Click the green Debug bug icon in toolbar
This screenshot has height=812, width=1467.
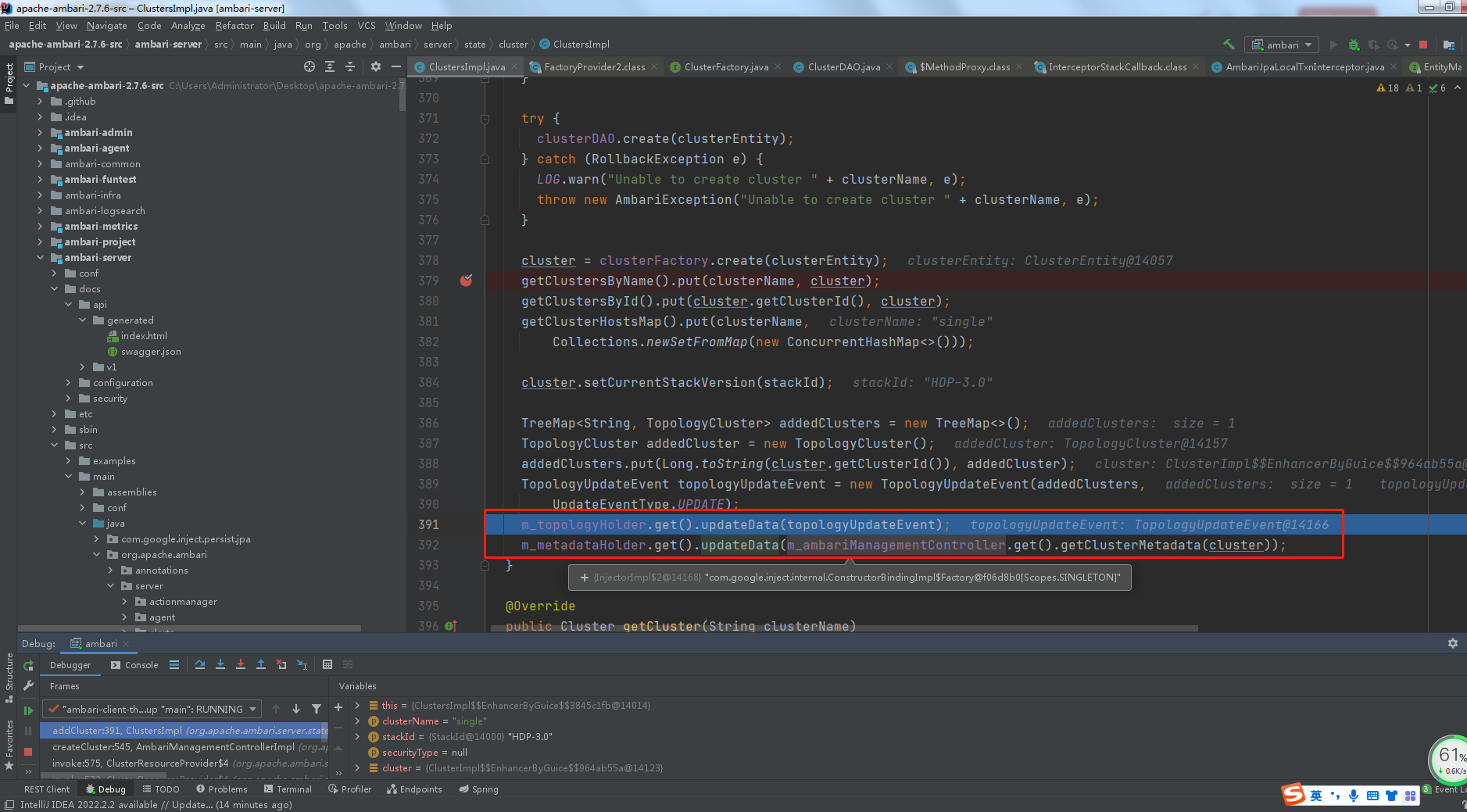1354,45
